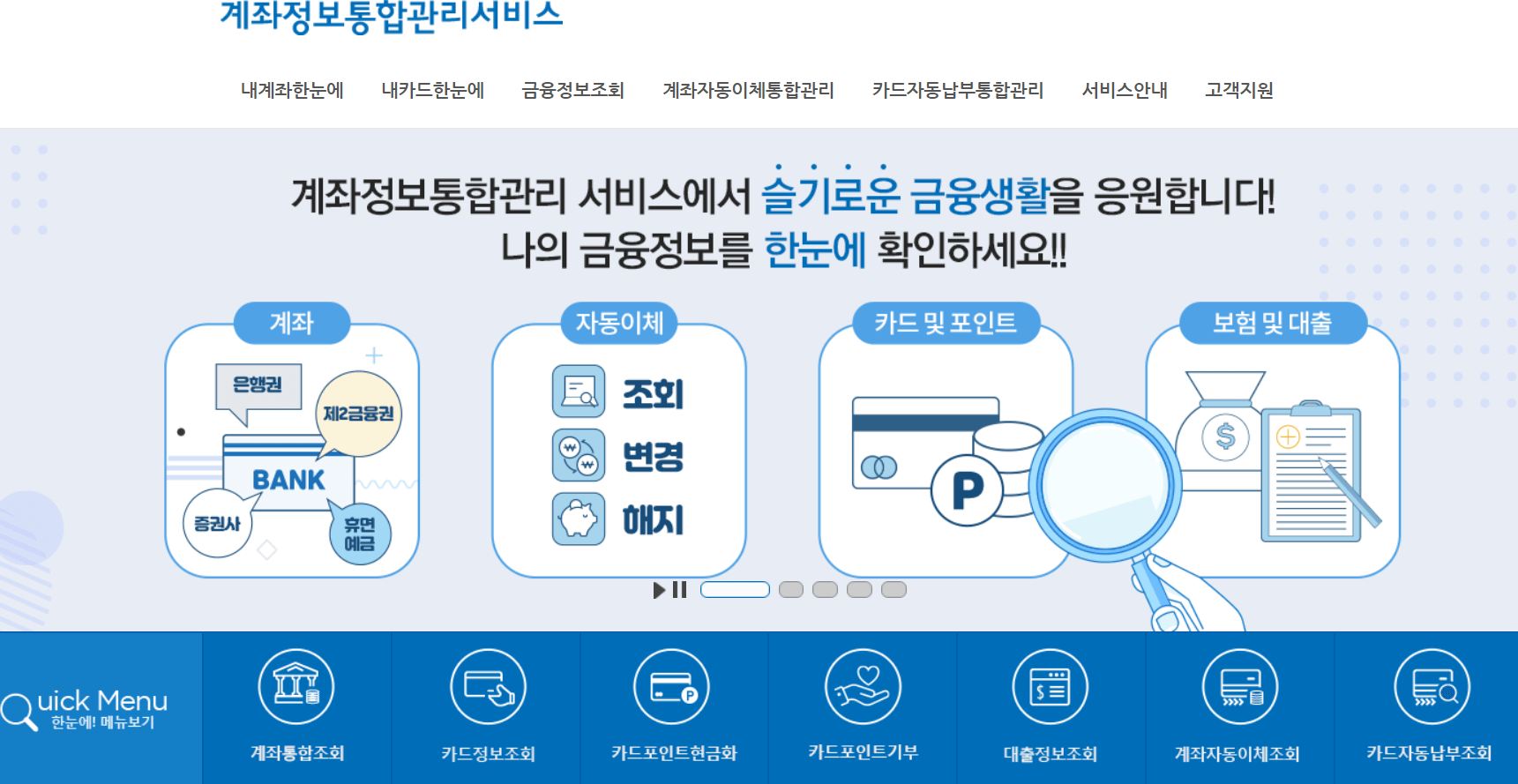Open the 고객지원 menu
The height and width of the screenshot is (784, 1518).
coord(1239,90)
